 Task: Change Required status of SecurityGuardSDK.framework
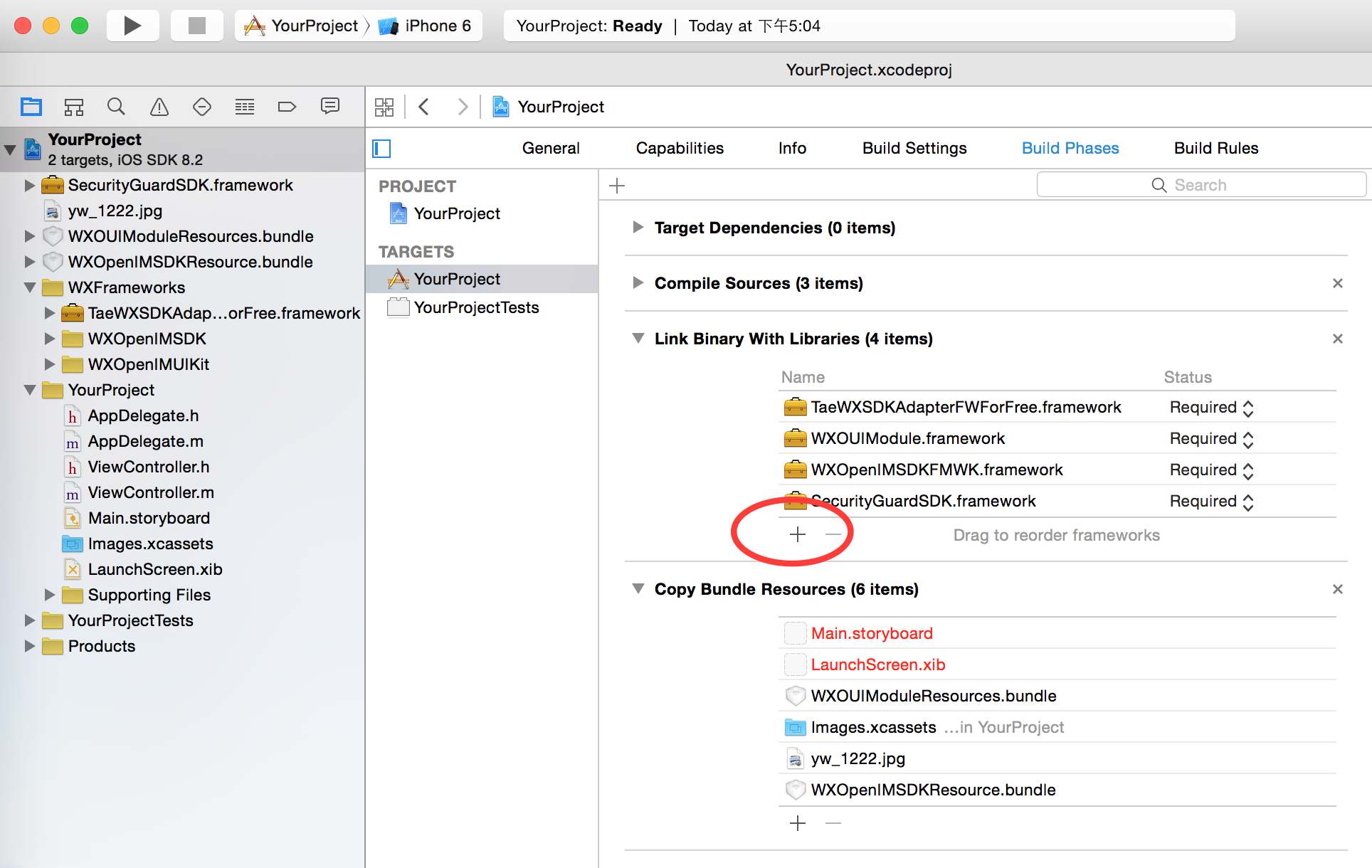(1211, 502)
